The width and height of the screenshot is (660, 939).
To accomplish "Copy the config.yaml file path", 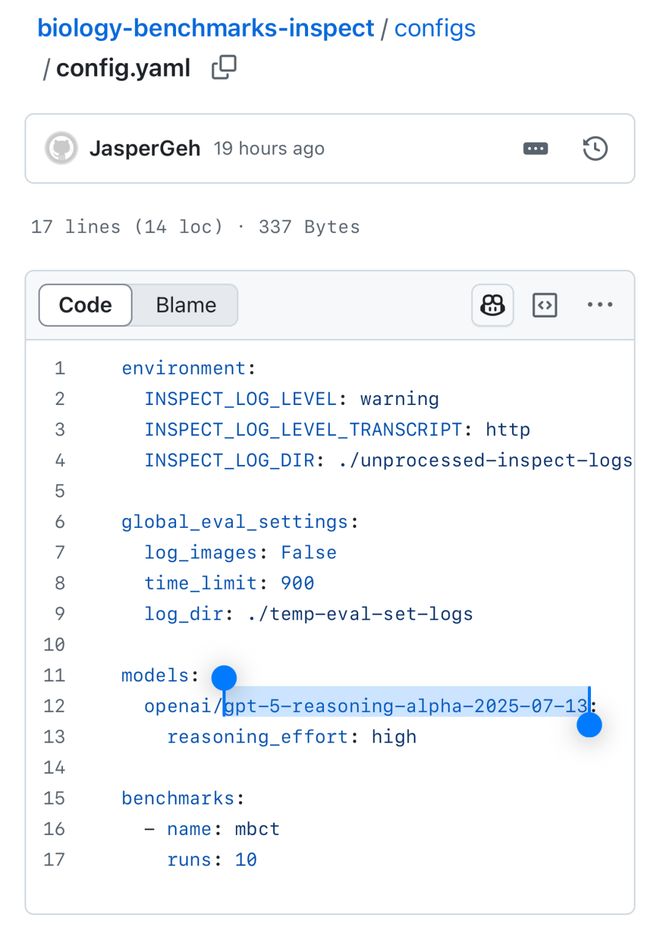I will tap(223, 68).
